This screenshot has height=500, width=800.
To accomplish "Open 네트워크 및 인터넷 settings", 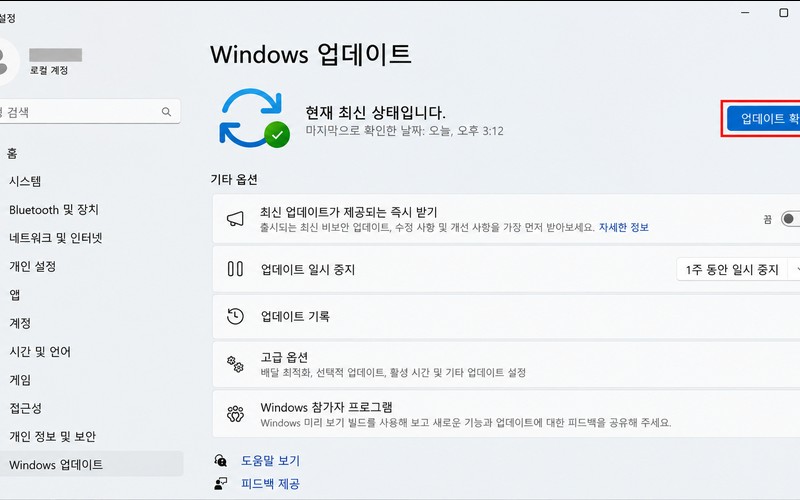I will (56, 238).
